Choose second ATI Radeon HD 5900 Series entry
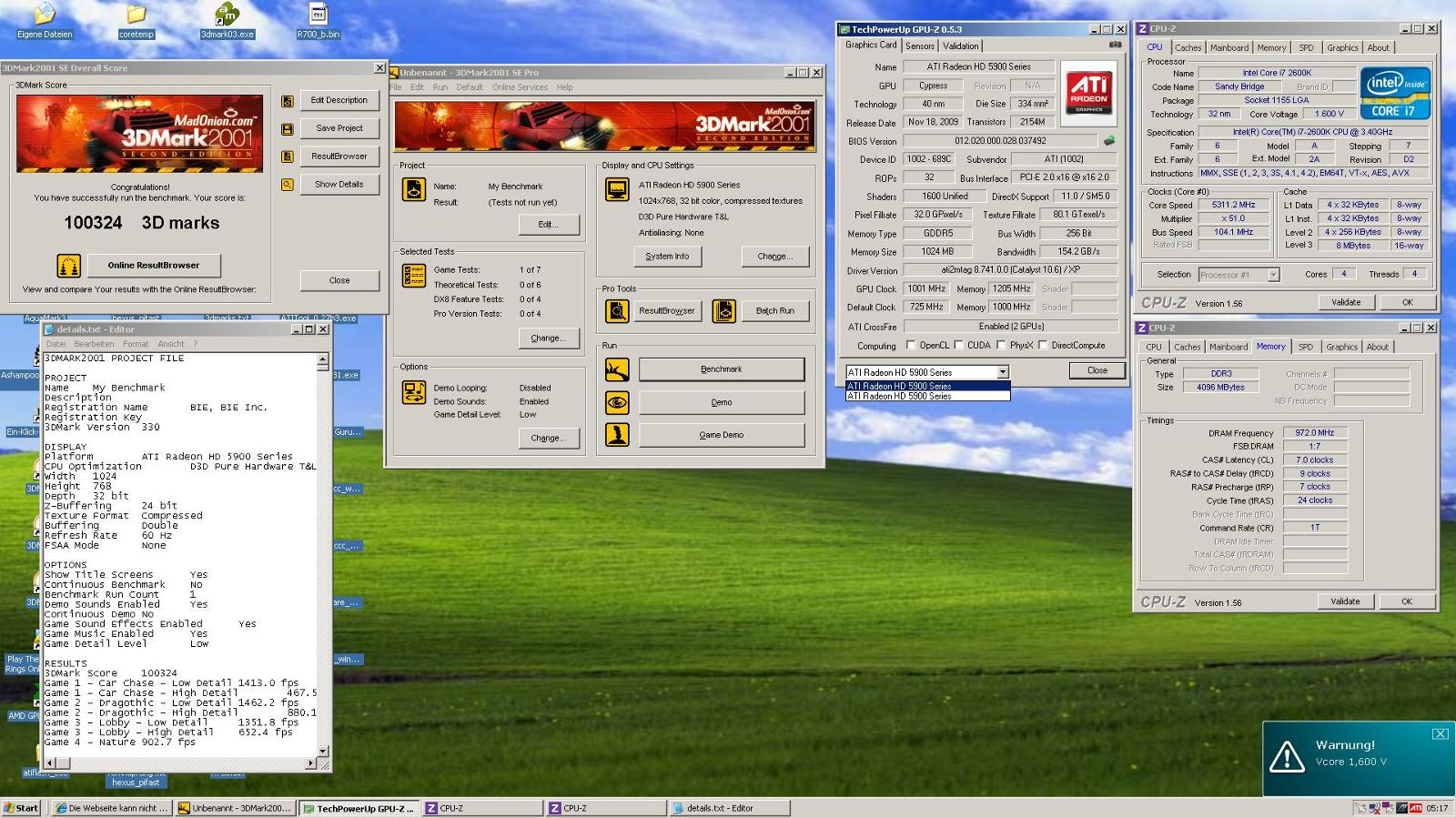Image resolution: width=1456 pixels, height=818 pixels. tap(928, 397)
